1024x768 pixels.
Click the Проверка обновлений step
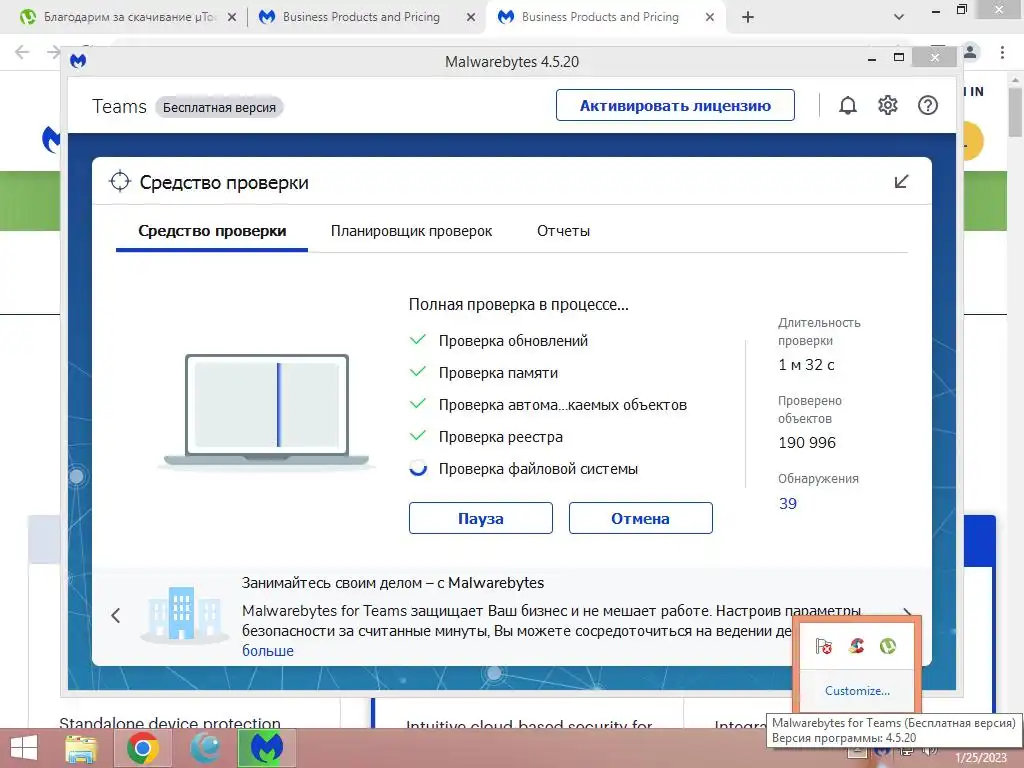[x=513, y=341]
